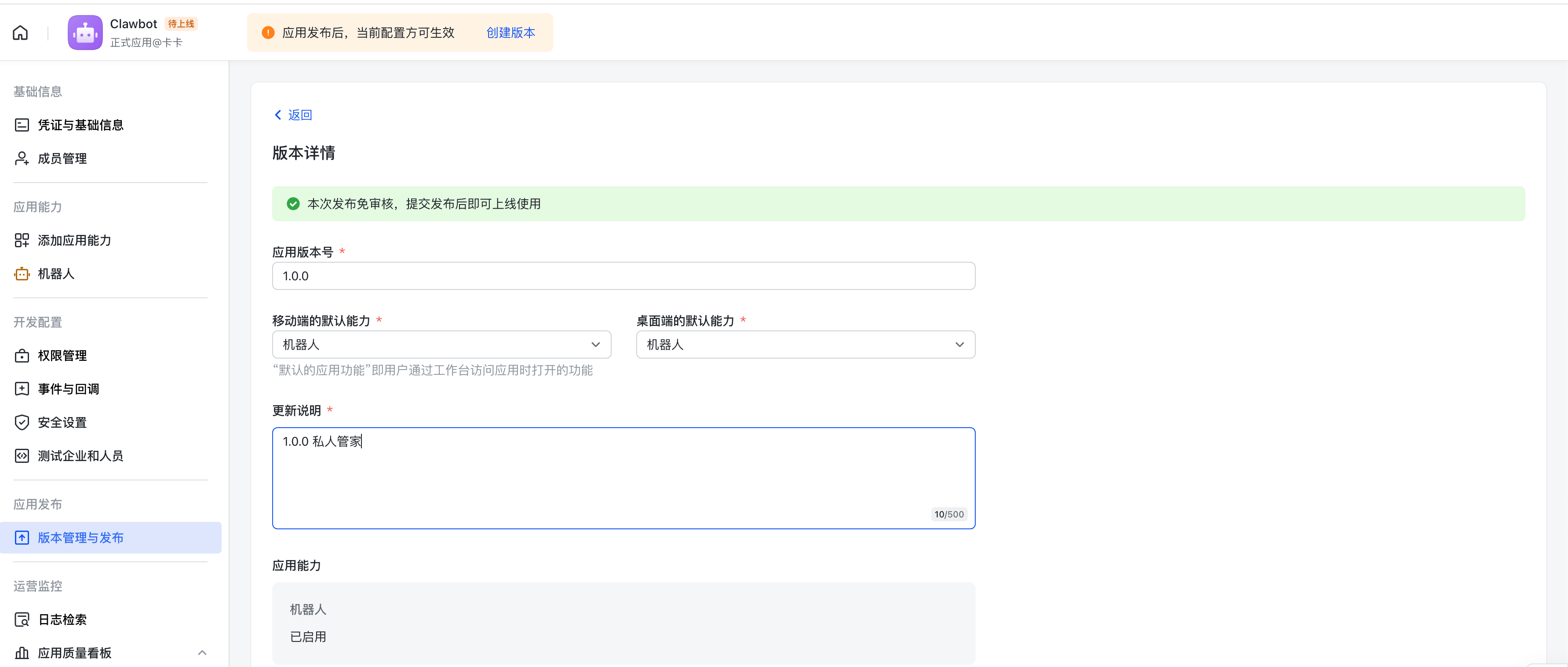Open 移动端的默认能力 dropdown

coord(441,345)
